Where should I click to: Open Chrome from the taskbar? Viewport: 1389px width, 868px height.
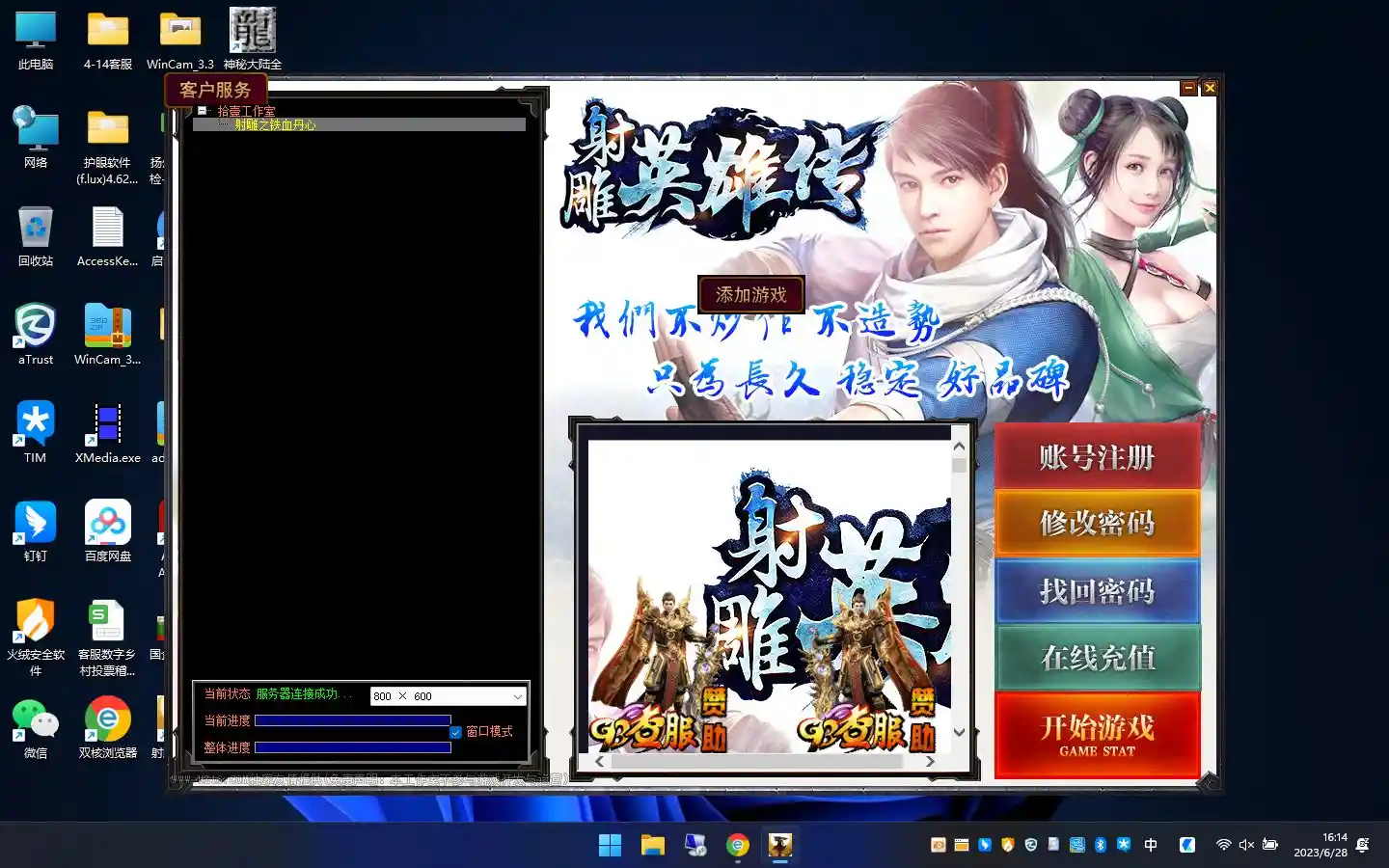pyautogui.click(x=738, y=846)
